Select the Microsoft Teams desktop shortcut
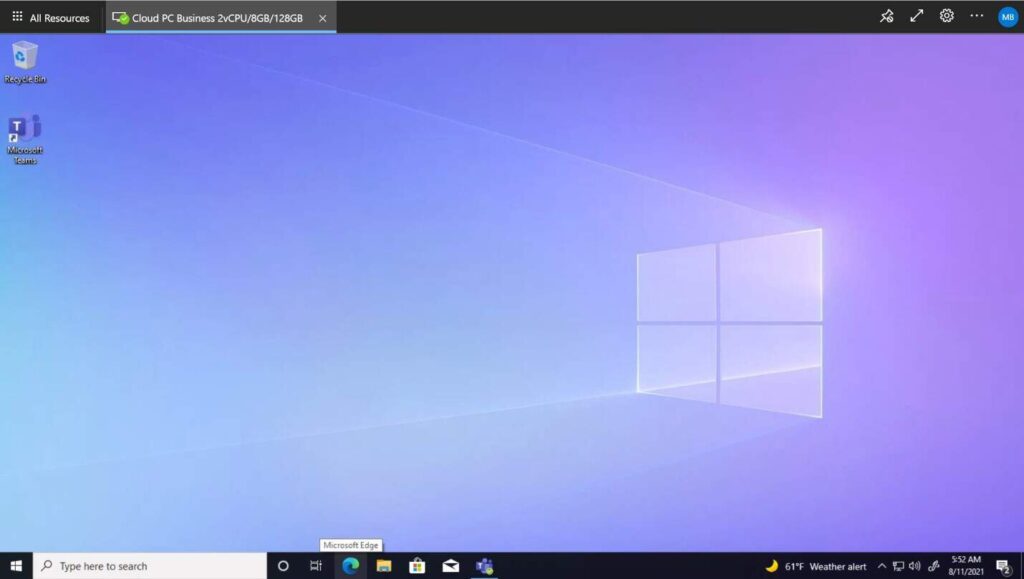The width and height of the screenshot is (1024, 579). (x=25, y=140)
